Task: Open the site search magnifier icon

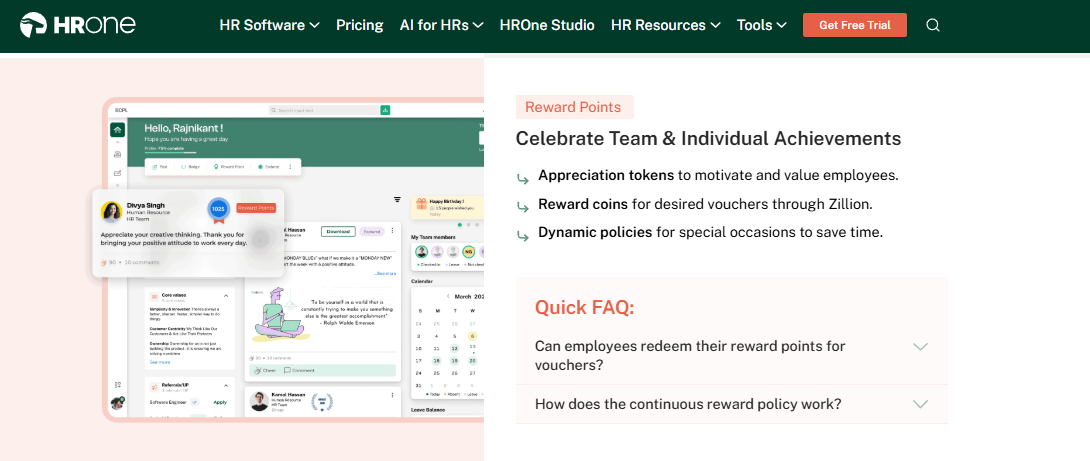Action: click(x=933, y=26)
